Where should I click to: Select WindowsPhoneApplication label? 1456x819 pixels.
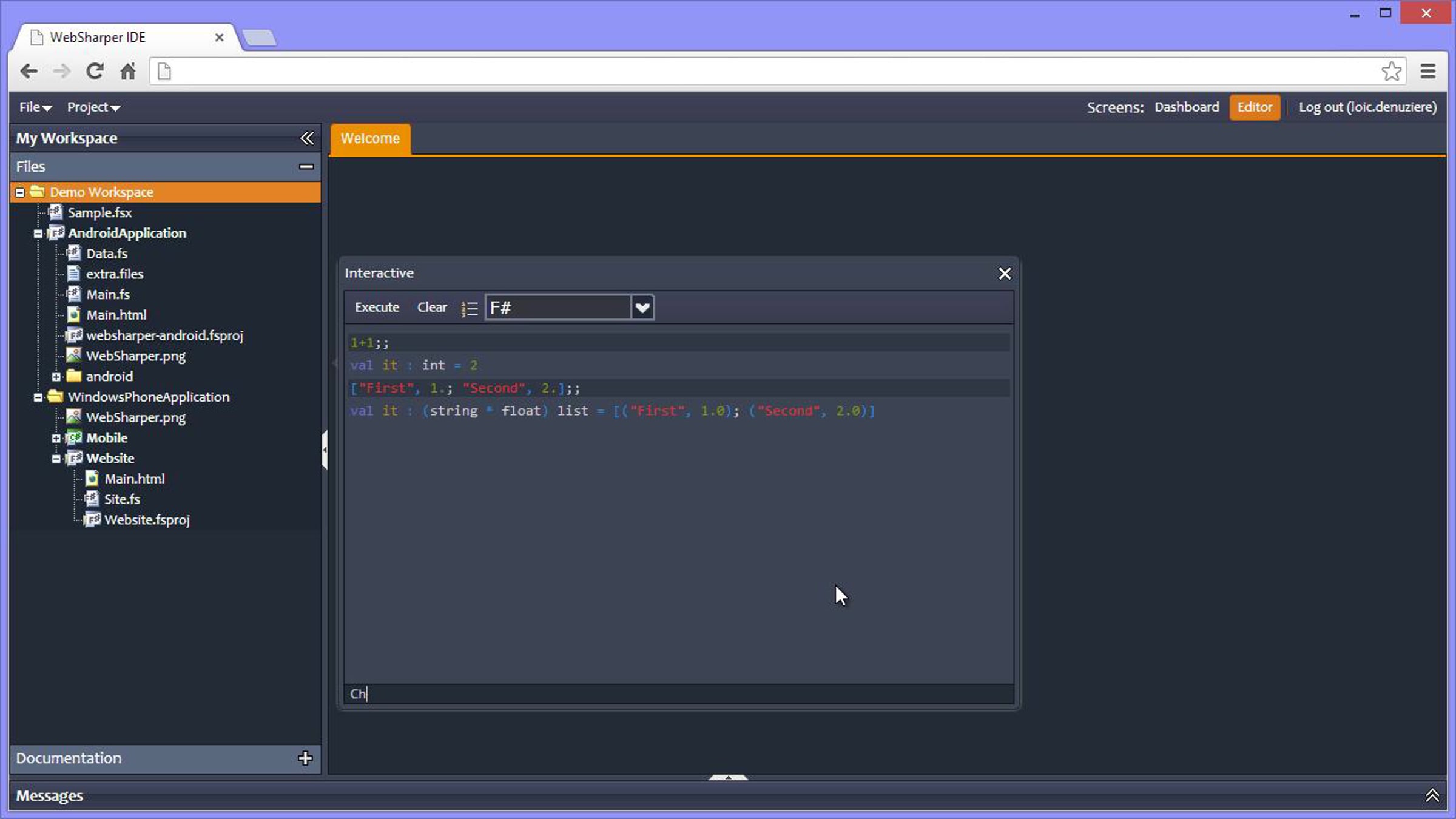pos(149,397)
